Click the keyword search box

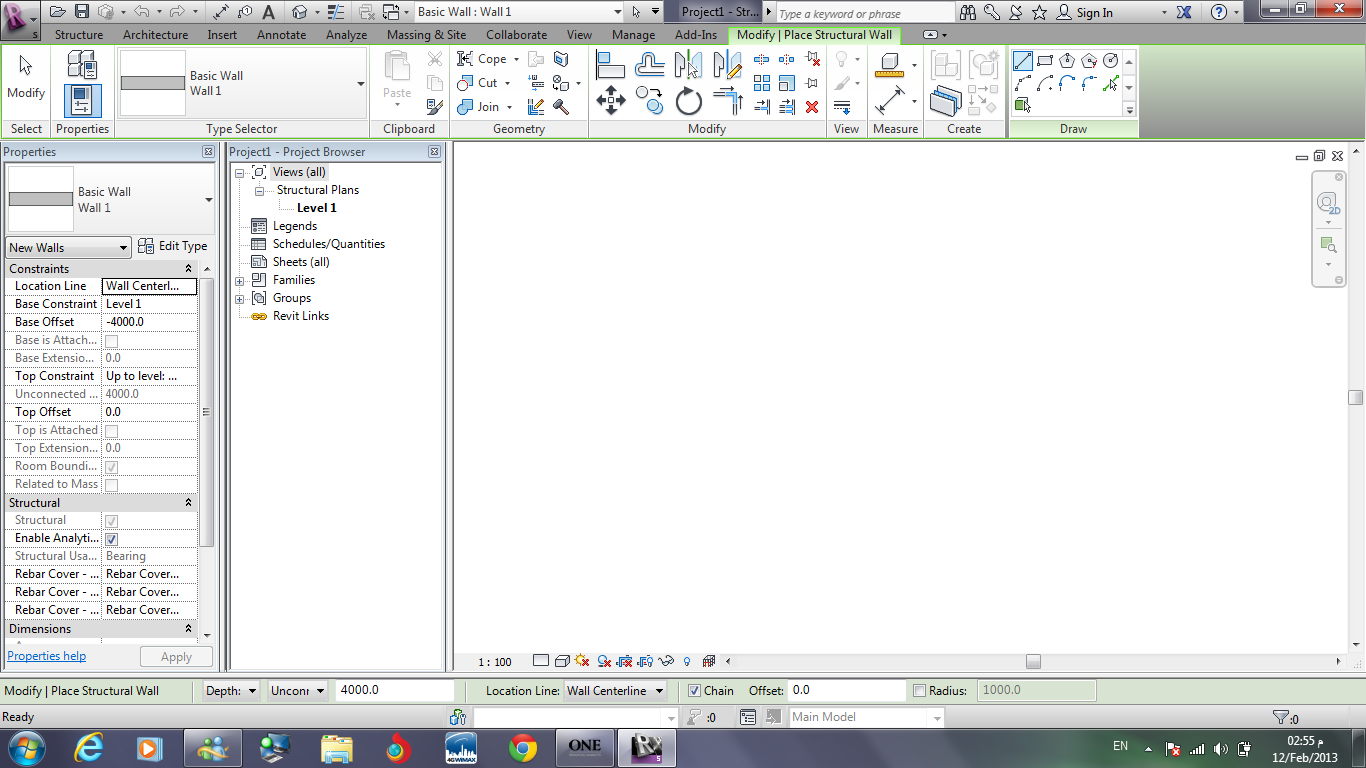[x=864, y=13]
